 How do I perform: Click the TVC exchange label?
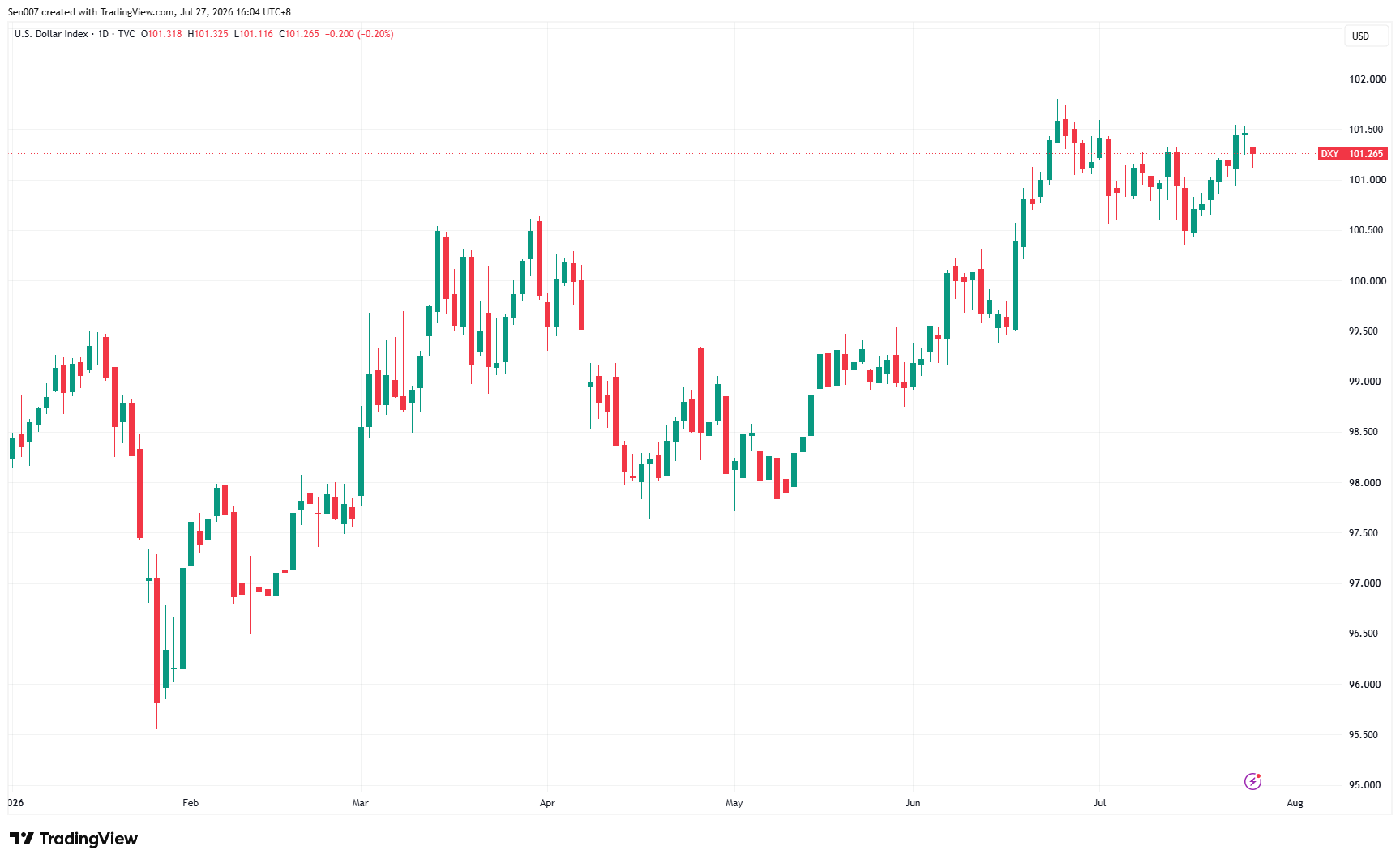point(126,34)
